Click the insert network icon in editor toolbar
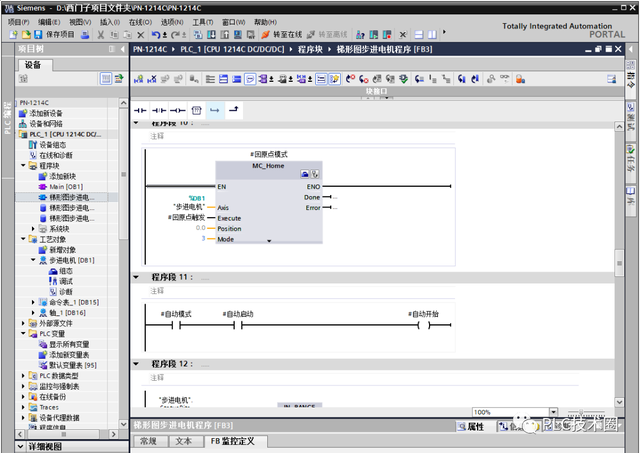This screenshot has width=640, height=453. point(138,79)
